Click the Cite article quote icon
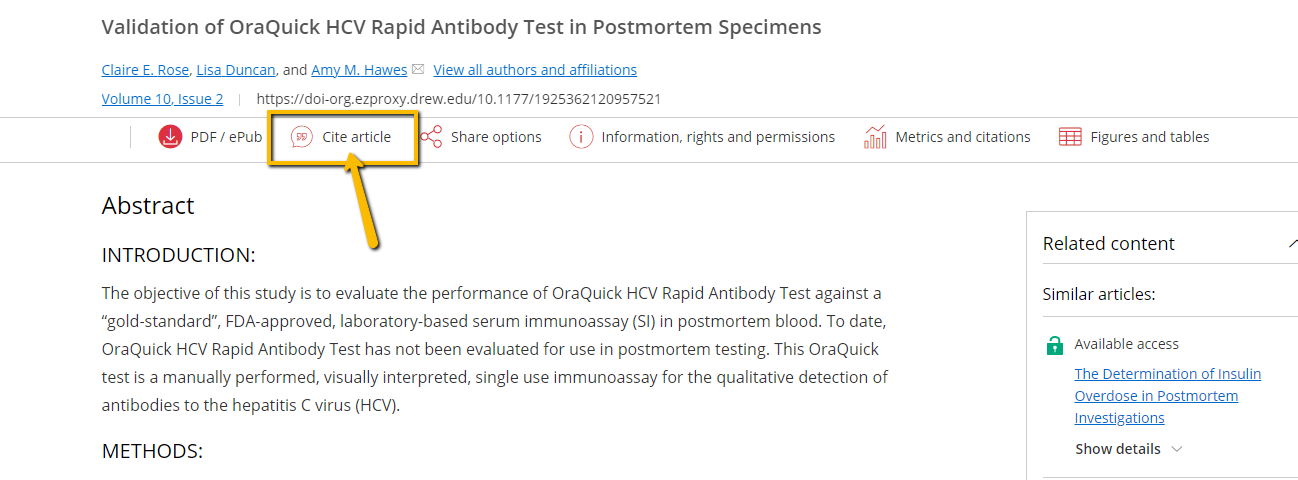 point(302,137)
